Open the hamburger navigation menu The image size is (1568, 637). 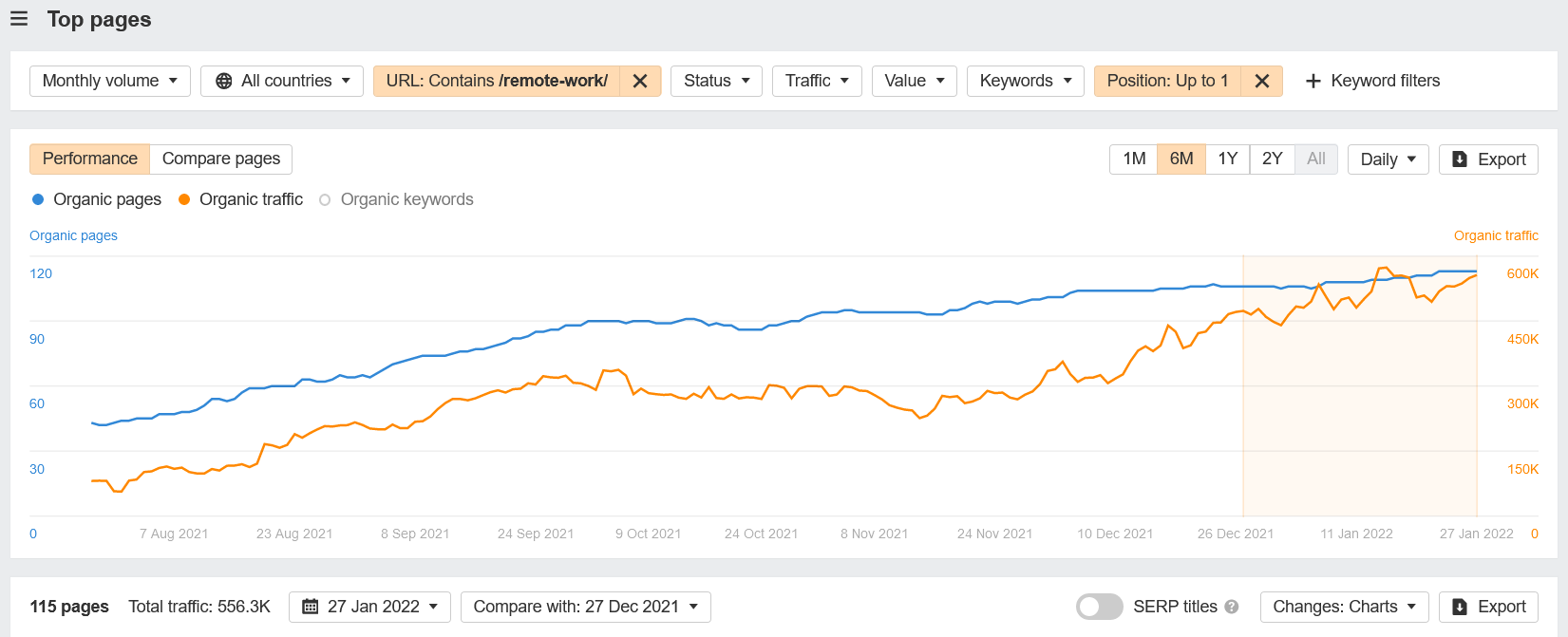19,19
